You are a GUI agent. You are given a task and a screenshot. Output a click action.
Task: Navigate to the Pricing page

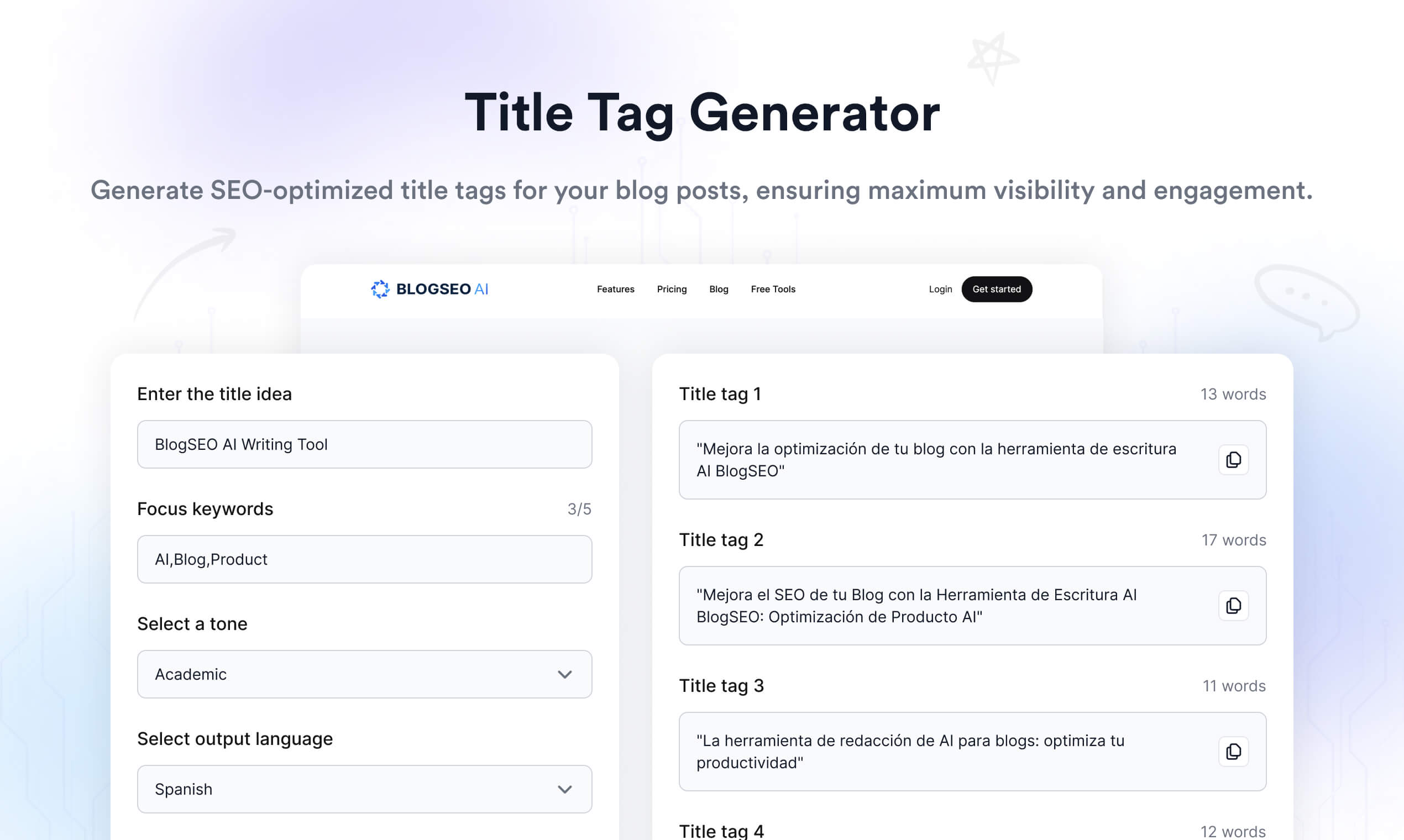pyautogui.click(x=672, y=288)
